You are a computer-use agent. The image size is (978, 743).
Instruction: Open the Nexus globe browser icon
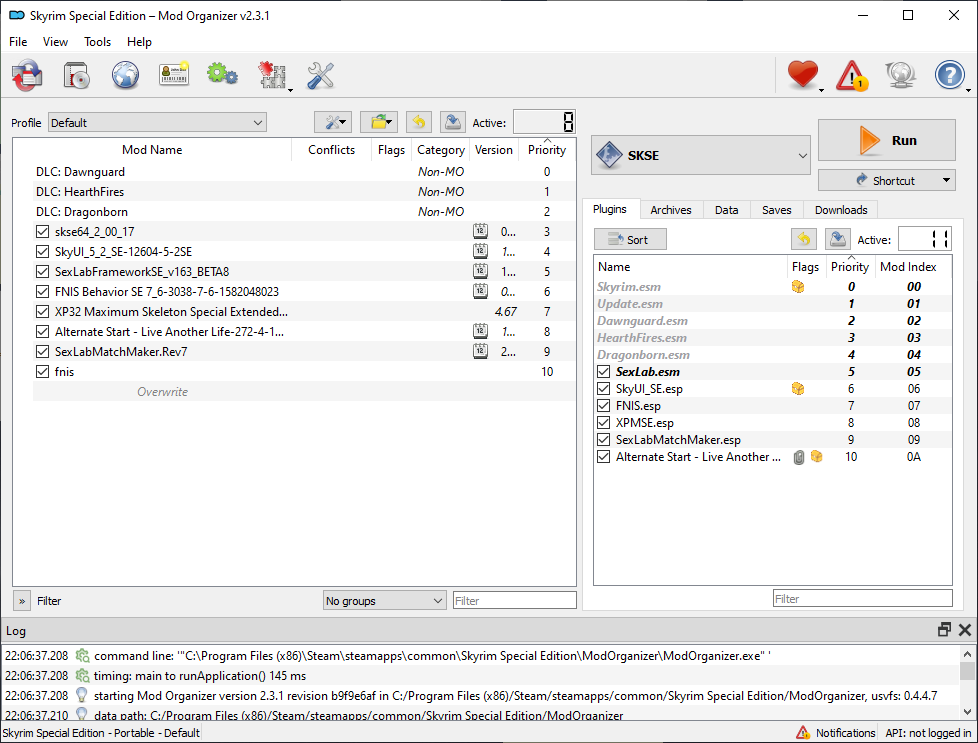125,75
